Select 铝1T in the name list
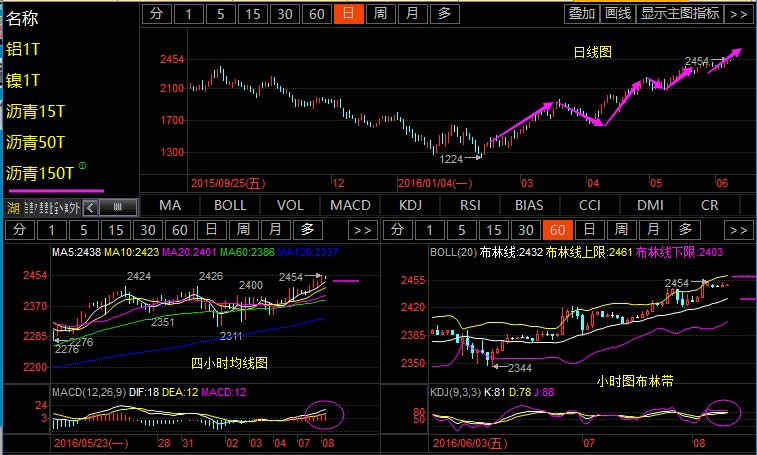The width and height of the screenshot is (757, 455). [x=23, y=48]
